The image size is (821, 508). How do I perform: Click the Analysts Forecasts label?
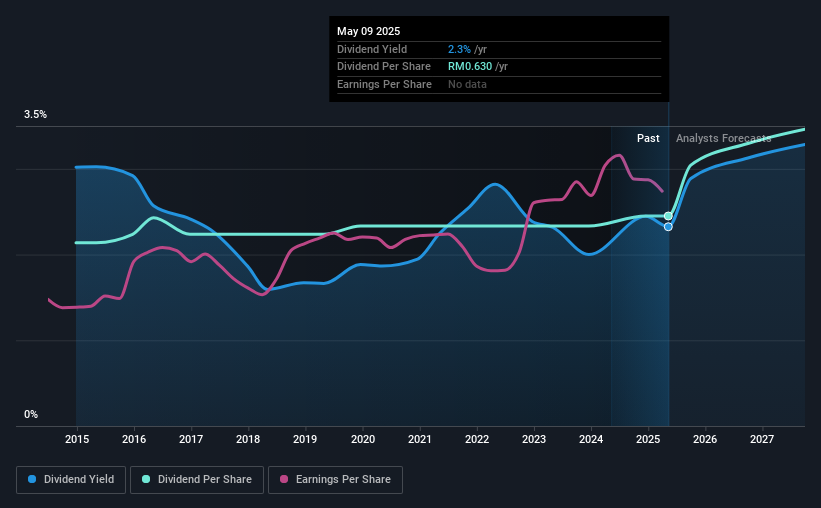point(724,138)
